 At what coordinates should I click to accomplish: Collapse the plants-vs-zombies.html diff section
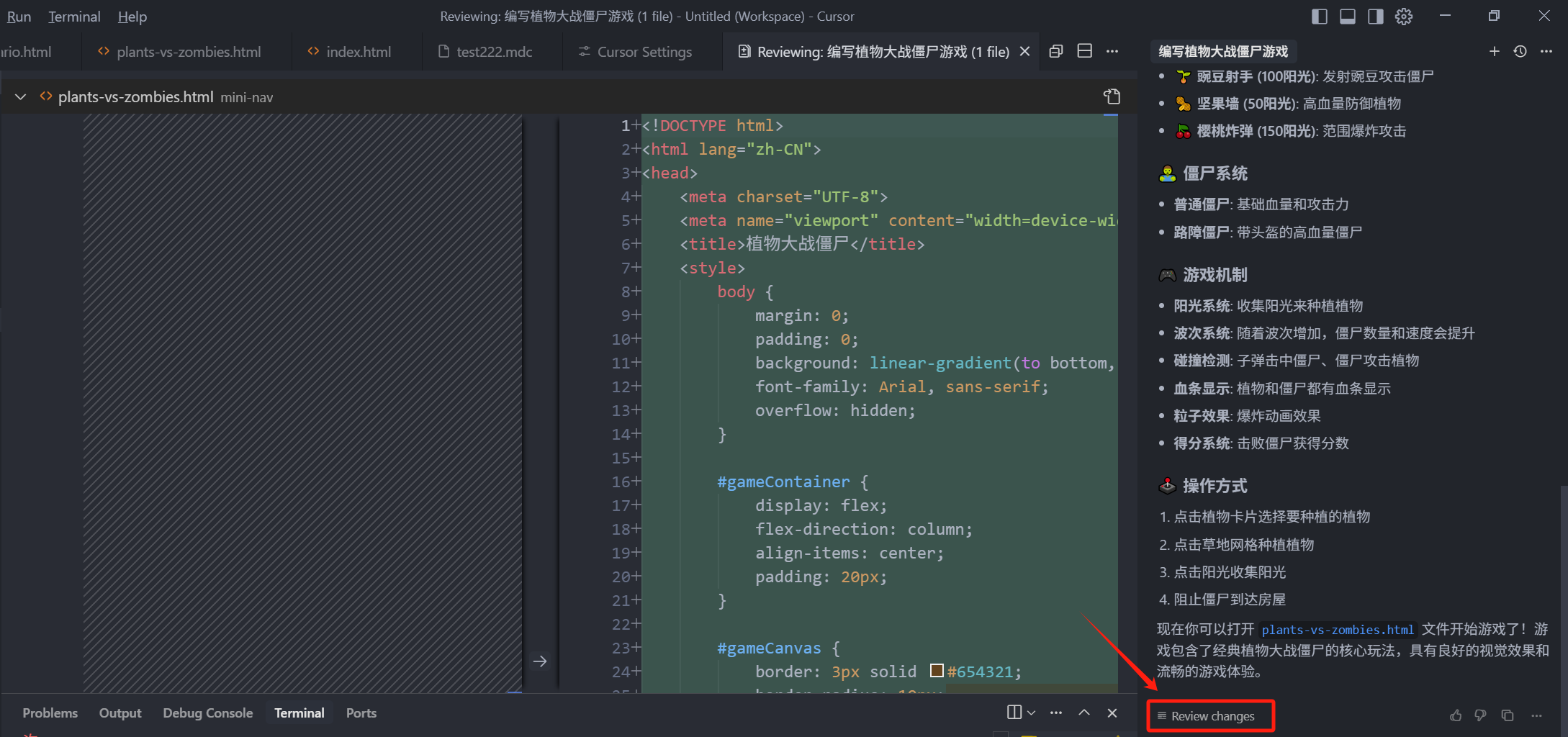(x=20, y=96)
